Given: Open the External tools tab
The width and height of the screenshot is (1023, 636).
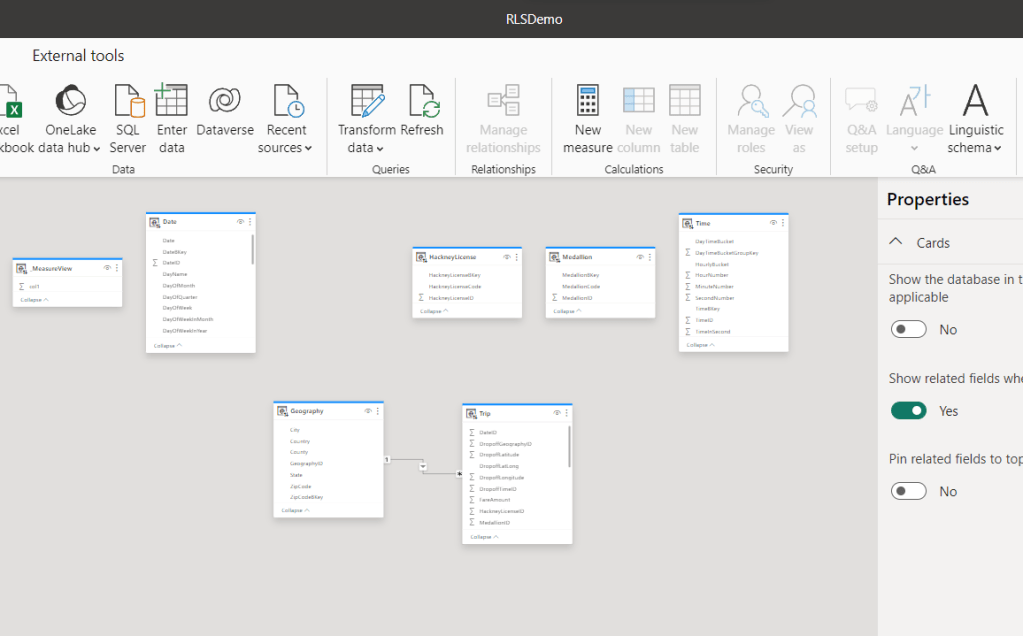Looking at the screenshot, I should 78,56.
